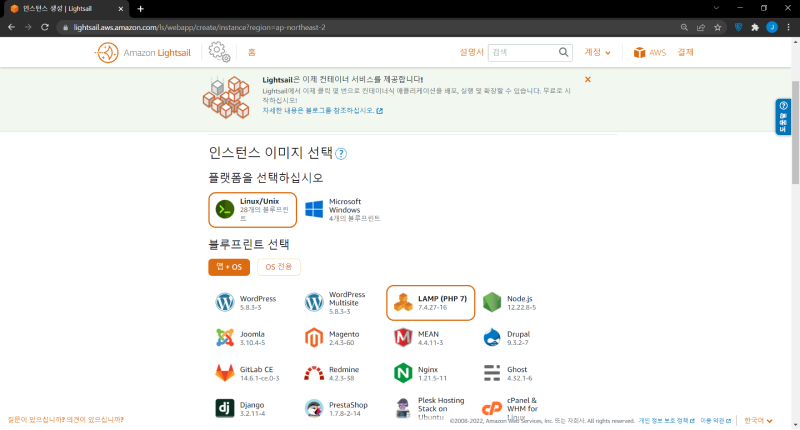Expand the tab search chevron

click(x=716, y=8)
